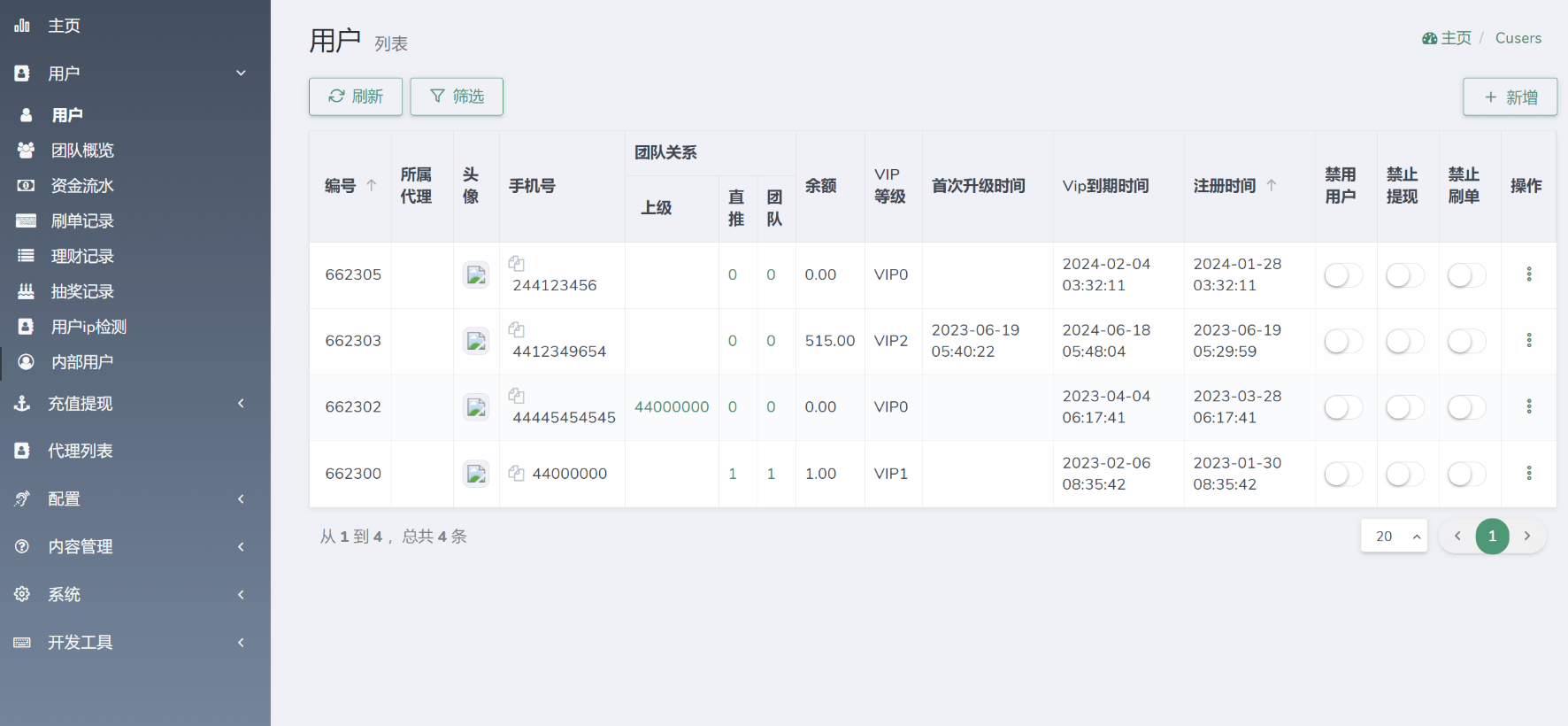Screen dimensions: 1568x726
Task: Toggle 禁止刷单 for user 662303
Action: (1466, 341)
